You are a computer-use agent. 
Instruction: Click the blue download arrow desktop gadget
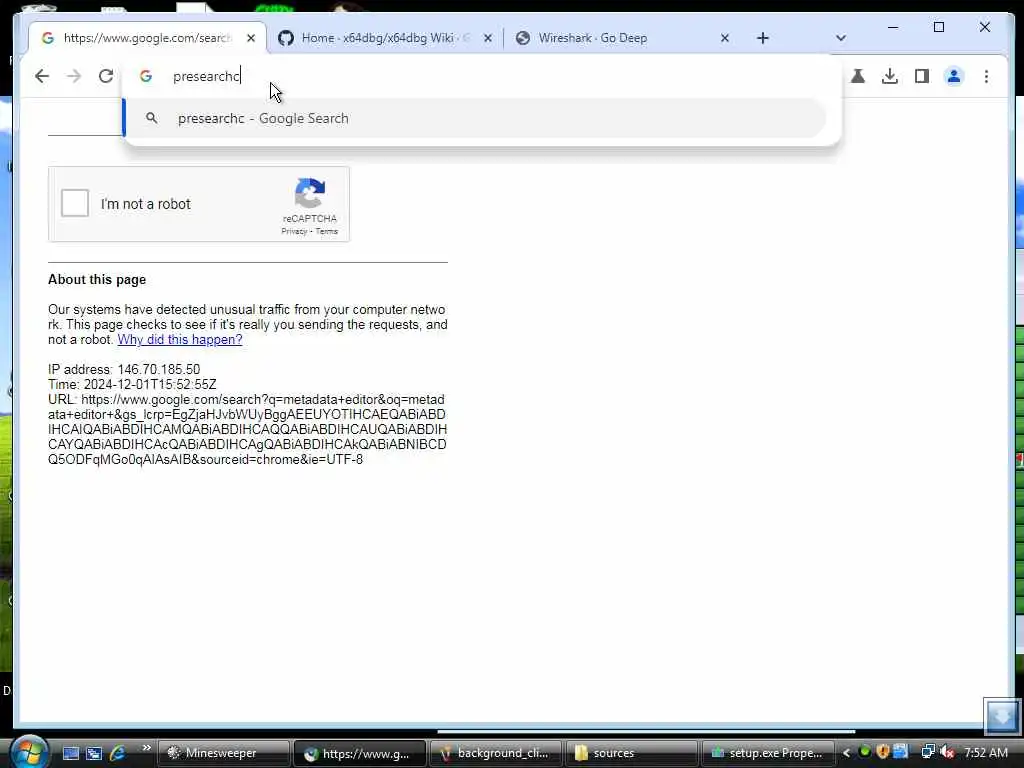pyautogui.click(x=1002, y=716)
